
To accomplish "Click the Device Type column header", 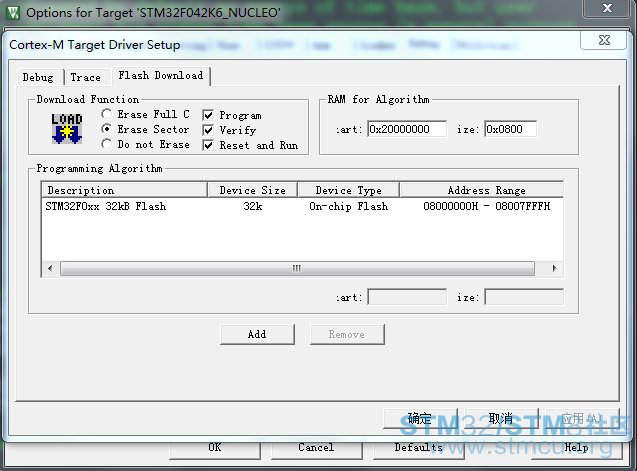I will coord(349,190).
